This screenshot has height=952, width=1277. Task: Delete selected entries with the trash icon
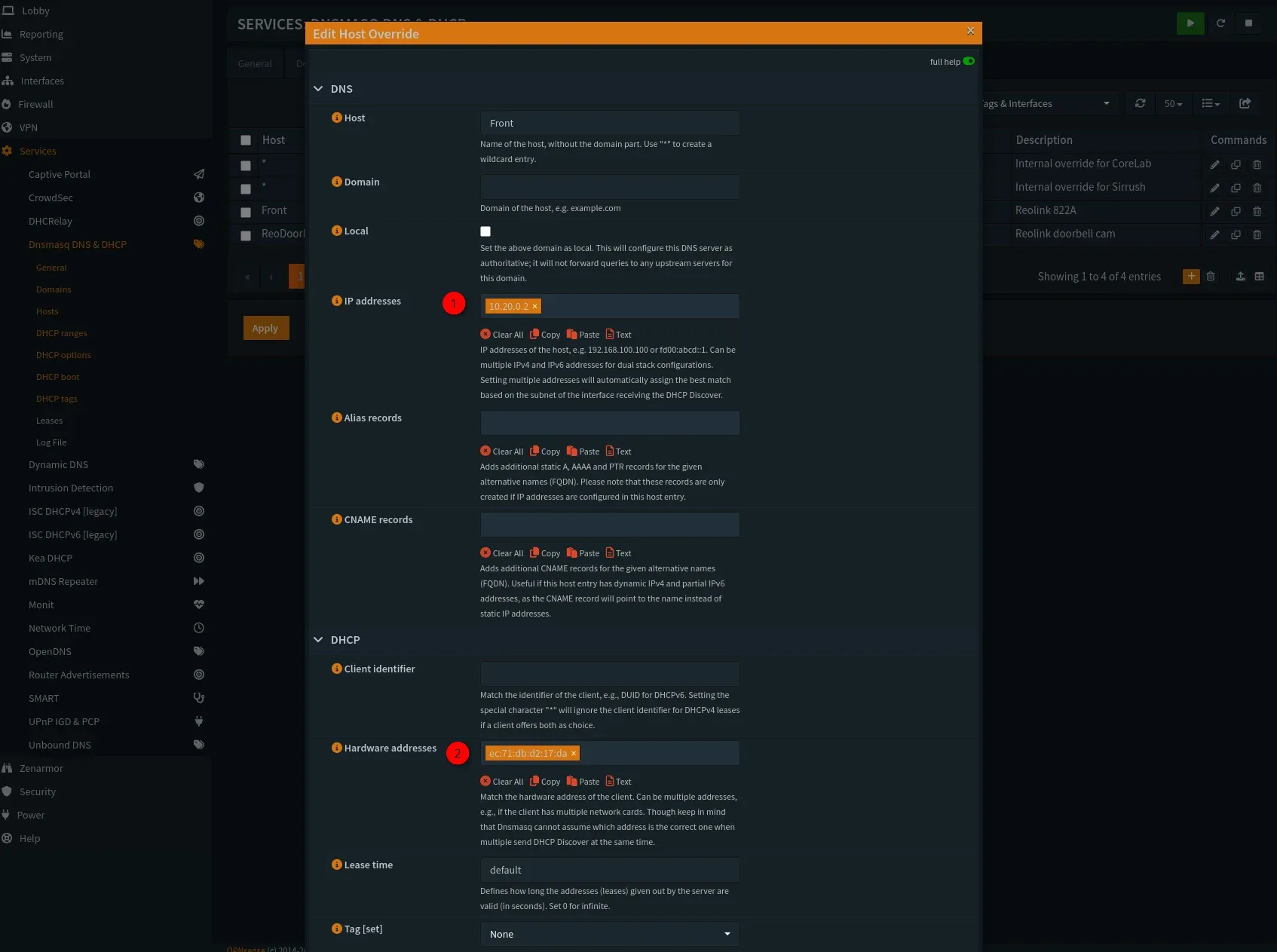(x=1211, y=277)
